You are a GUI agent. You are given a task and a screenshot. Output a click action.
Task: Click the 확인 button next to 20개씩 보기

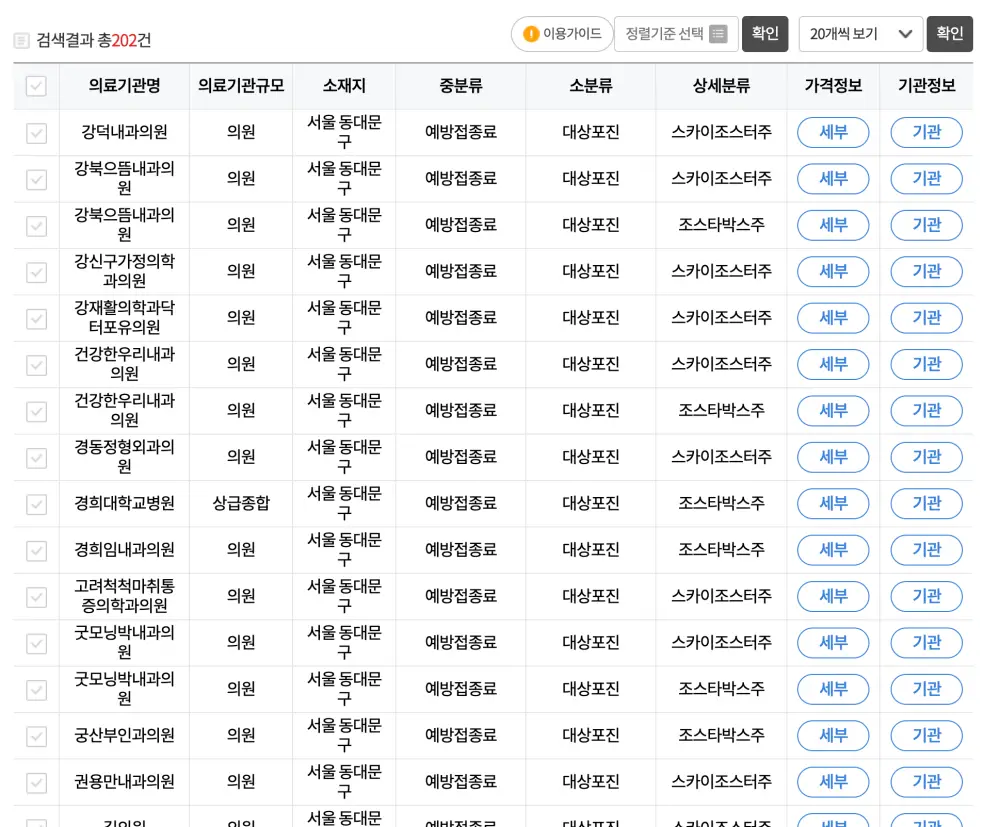950,34
